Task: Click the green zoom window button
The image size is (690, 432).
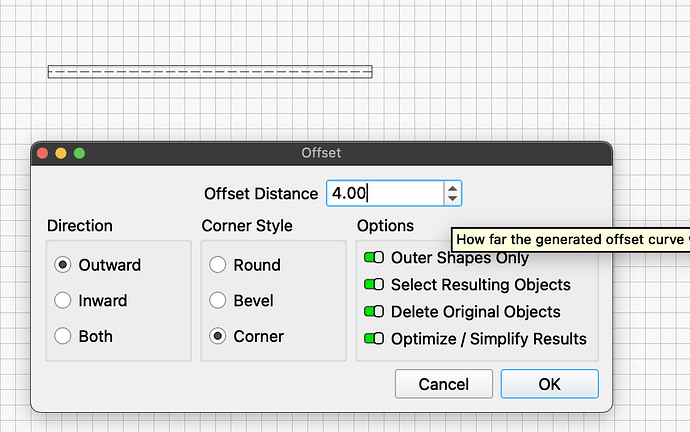Action: pyautogui.click(x=79, y=153)
